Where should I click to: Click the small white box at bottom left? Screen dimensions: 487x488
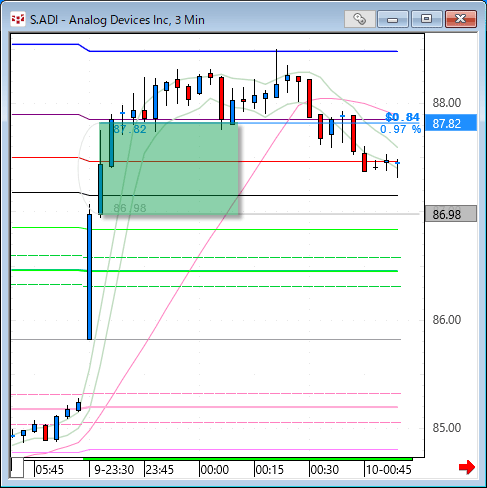(x=17, y=468)
